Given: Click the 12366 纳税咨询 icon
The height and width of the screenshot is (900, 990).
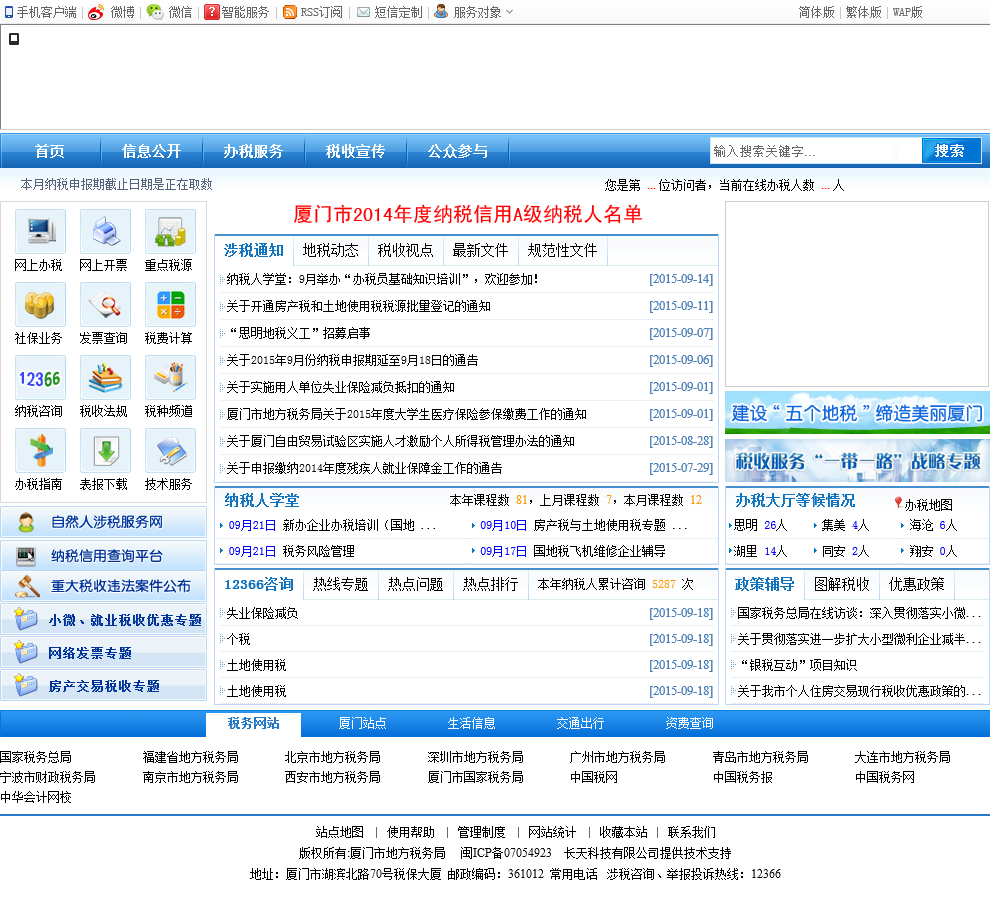Looking at the screenshot, I should click(40, 377).
